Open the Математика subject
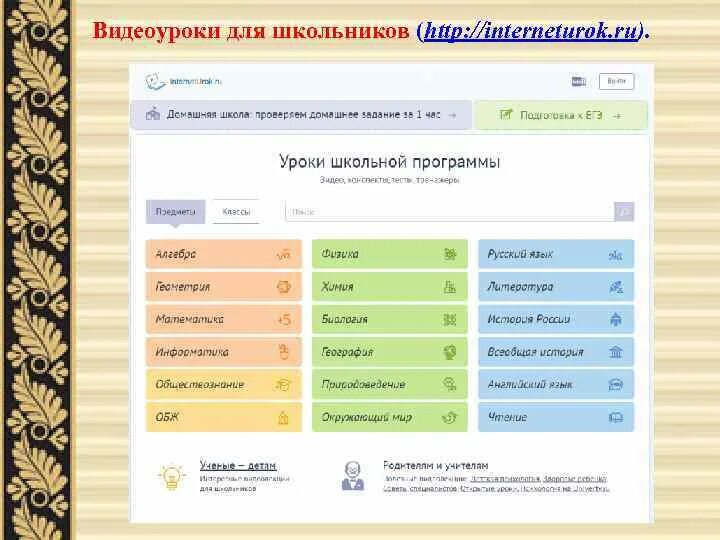The height and width of the screenshot is (540, 720). point(224,319)
